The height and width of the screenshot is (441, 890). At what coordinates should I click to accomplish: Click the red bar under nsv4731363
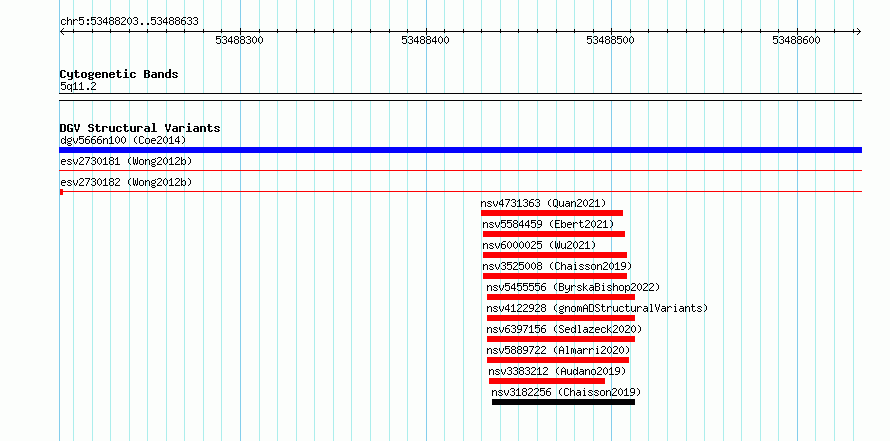552,213
